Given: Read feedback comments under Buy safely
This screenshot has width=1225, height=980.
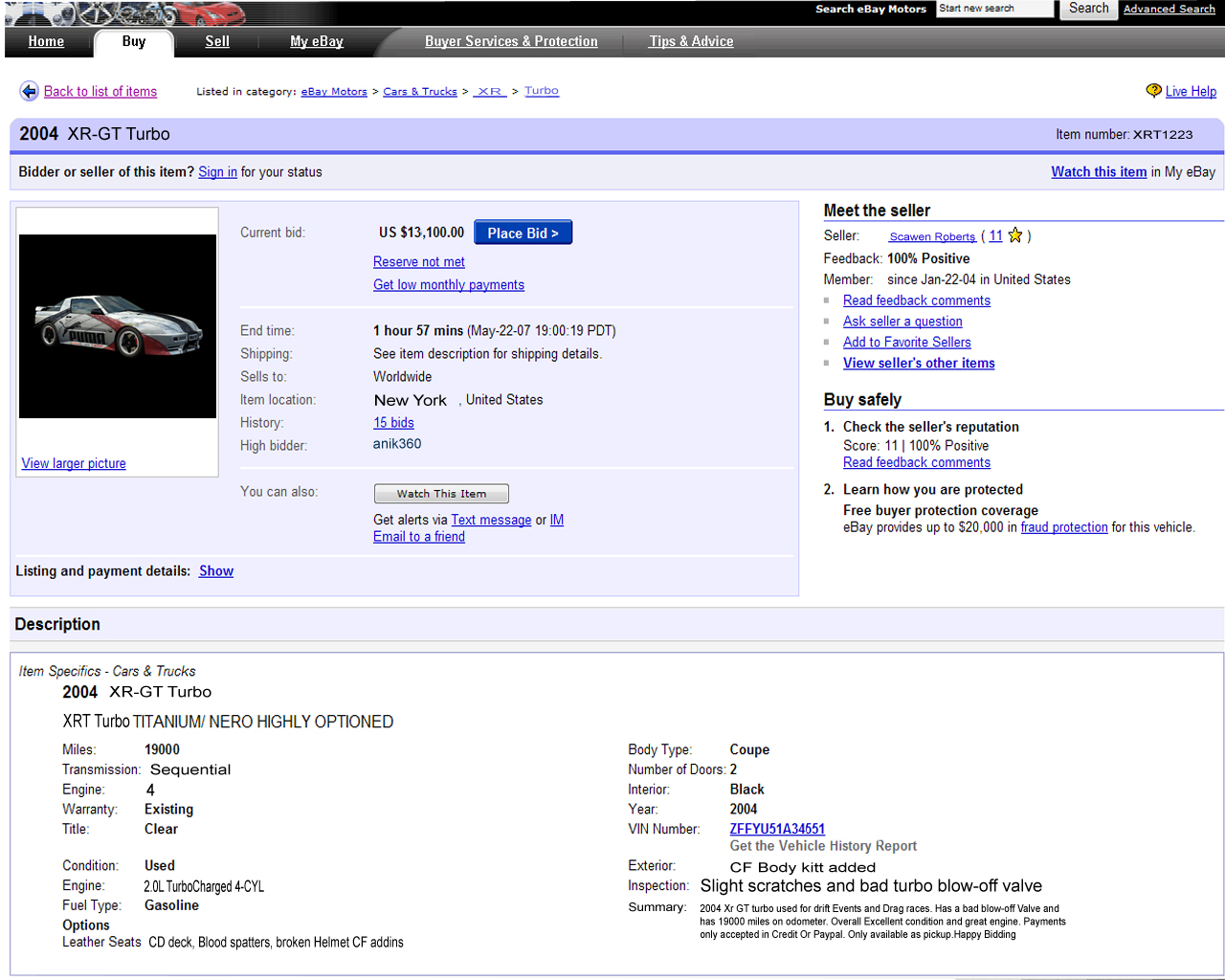Looking at the screenshot, I should (917, 462).
